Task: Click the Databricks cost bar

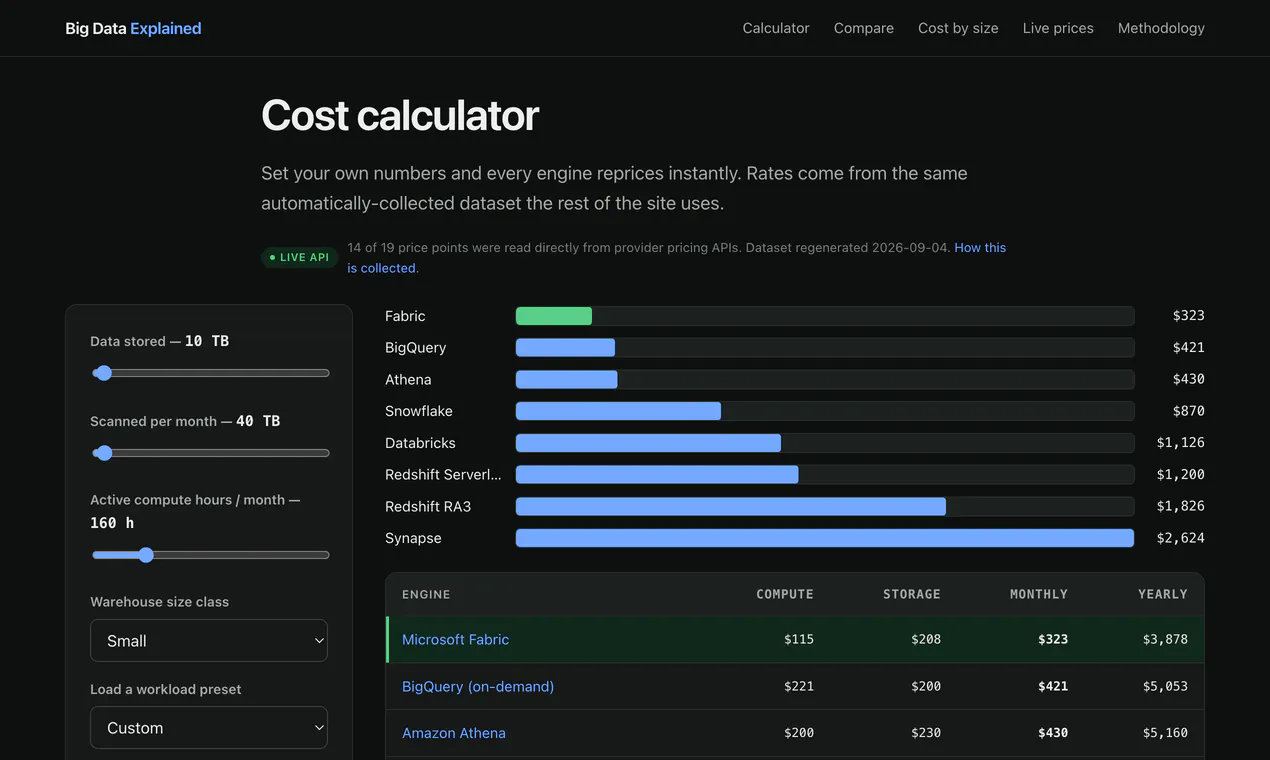Action: [x=648, y=443]
